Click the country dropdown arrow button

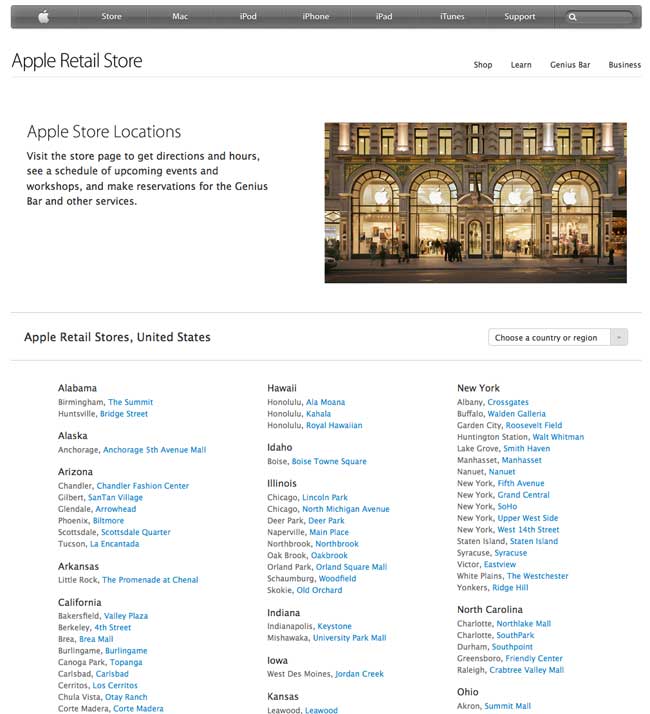[x=619, y=337]
